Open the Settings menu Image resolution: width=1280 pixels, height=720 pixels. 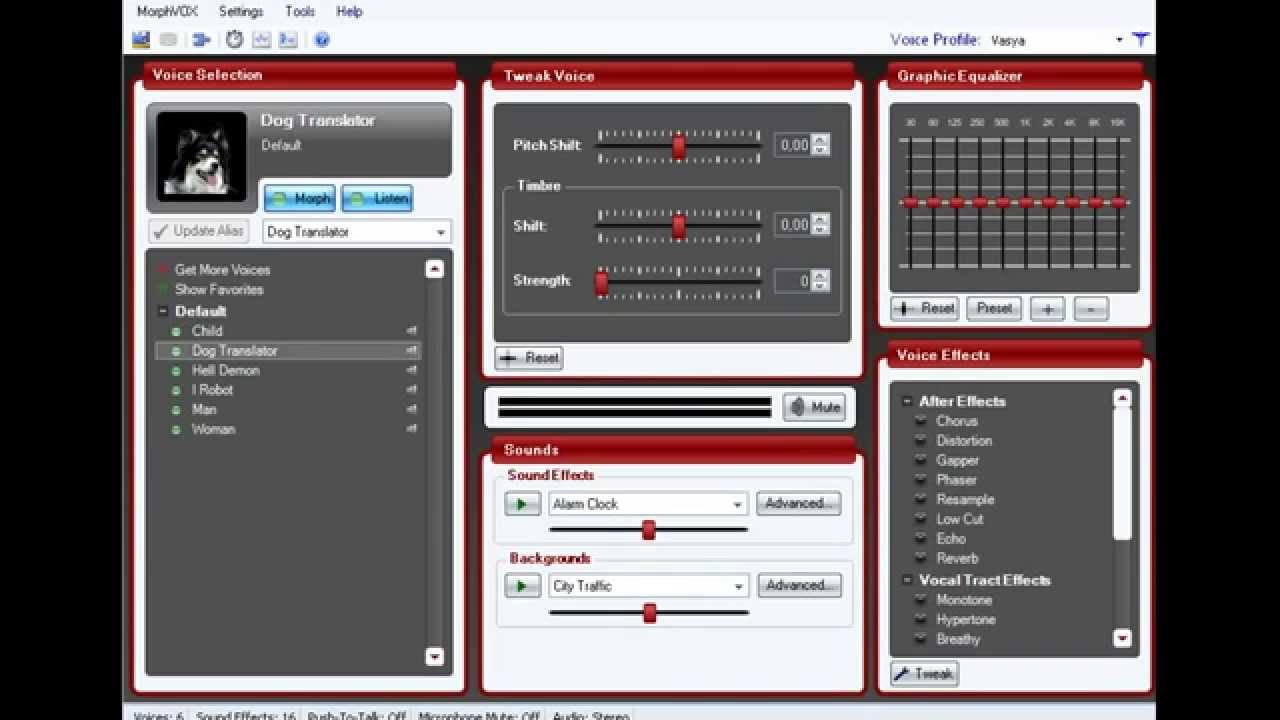241,12
